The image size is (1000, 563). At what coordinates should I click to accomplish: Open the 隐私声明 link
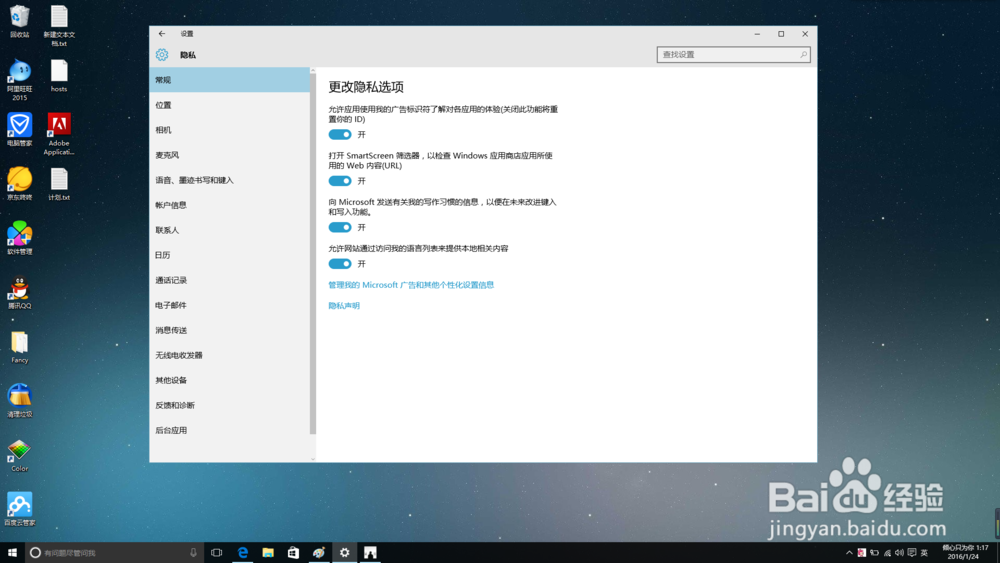coord(344,306)
